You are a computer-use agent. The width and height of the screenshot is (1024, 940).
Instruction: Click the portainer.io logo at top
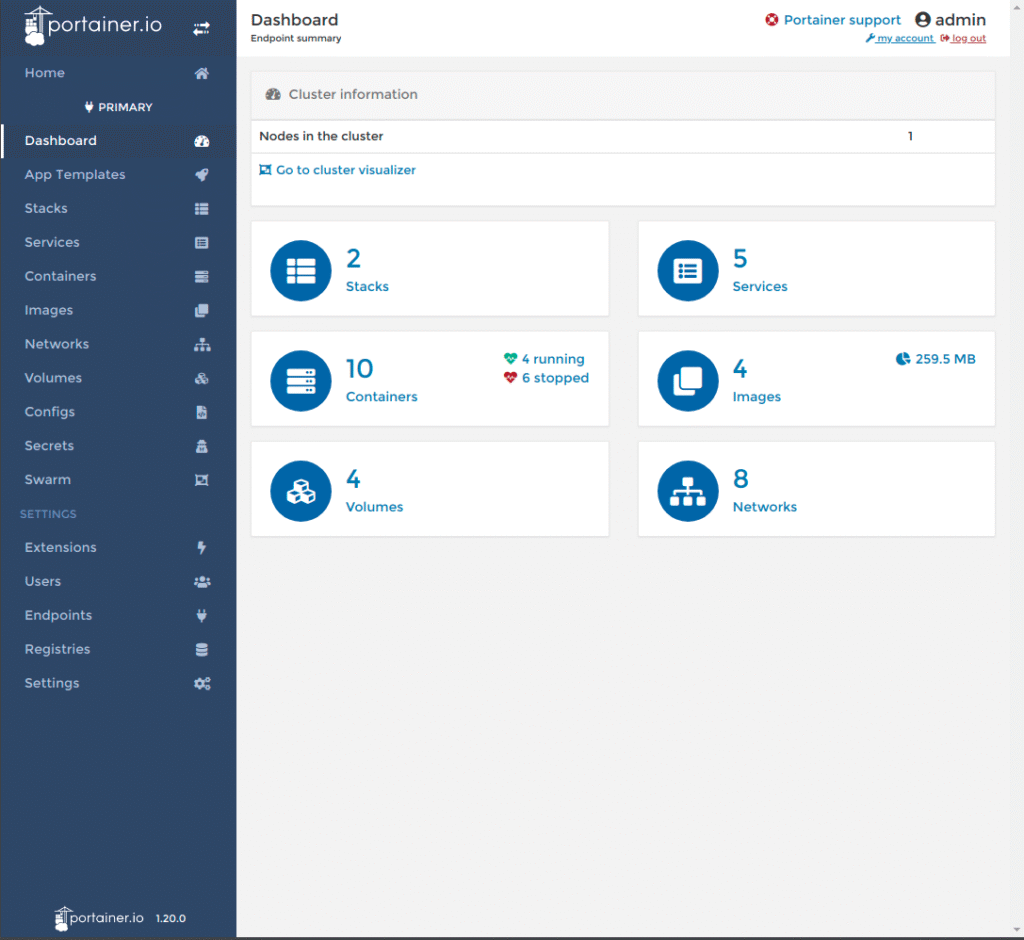[x=93, y=25]
